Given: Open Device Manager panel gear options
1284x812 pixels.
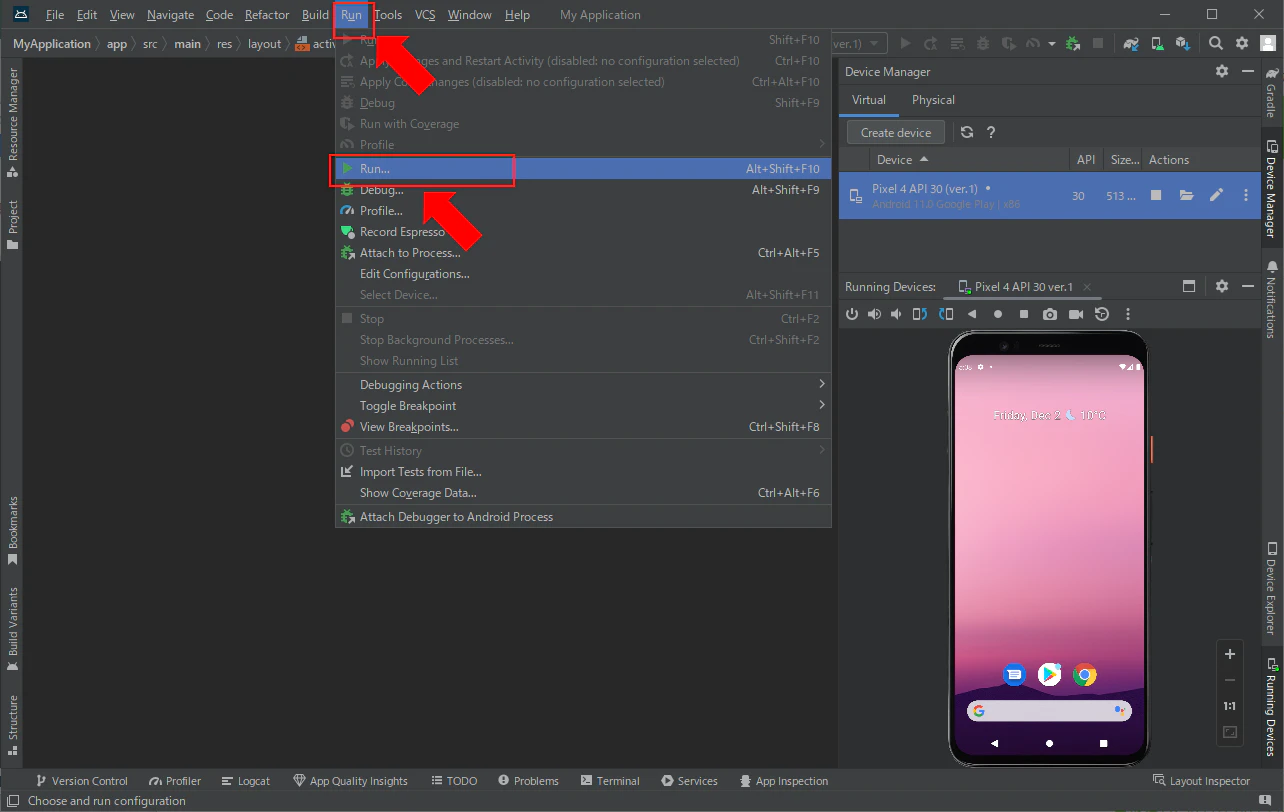Looking at the screenshot, I should pos(1222,71).
